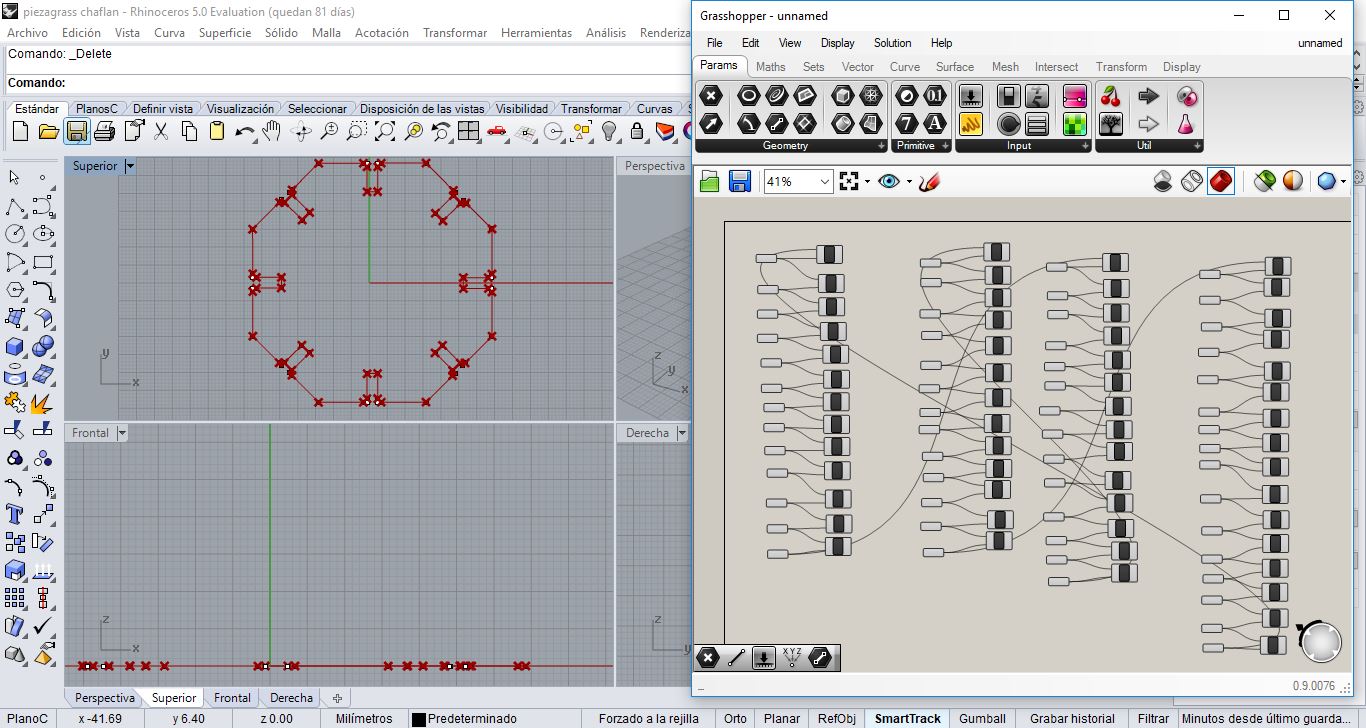Click the PlanoC coordinate system status field
1366x728 pixels.
coord(28,718)
